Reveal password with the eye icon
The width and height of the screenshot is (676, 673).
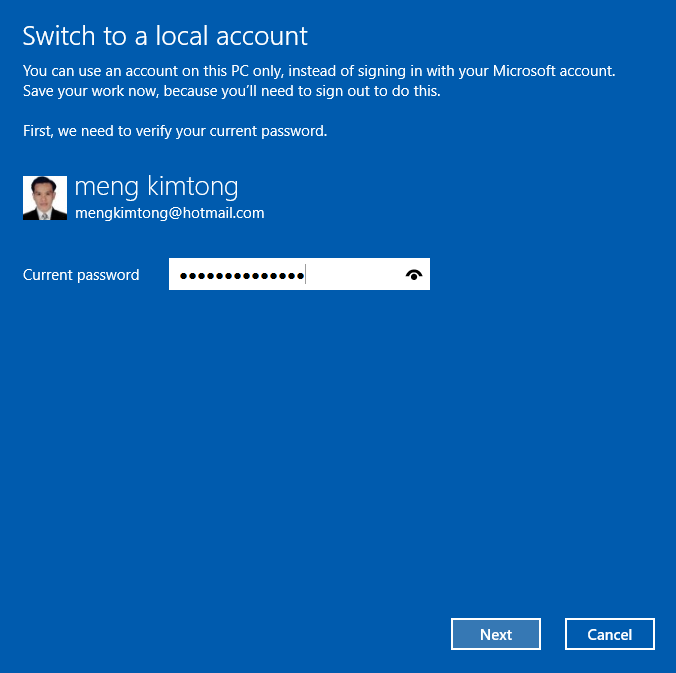tap(414, 275)
